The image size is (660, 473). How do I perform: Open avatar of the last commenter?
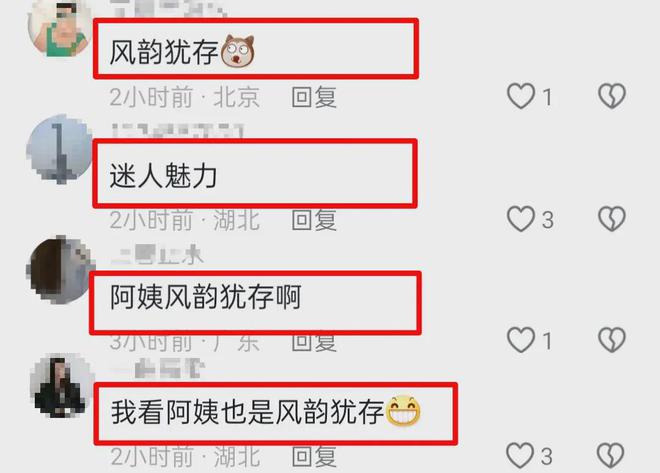(62, 386)
